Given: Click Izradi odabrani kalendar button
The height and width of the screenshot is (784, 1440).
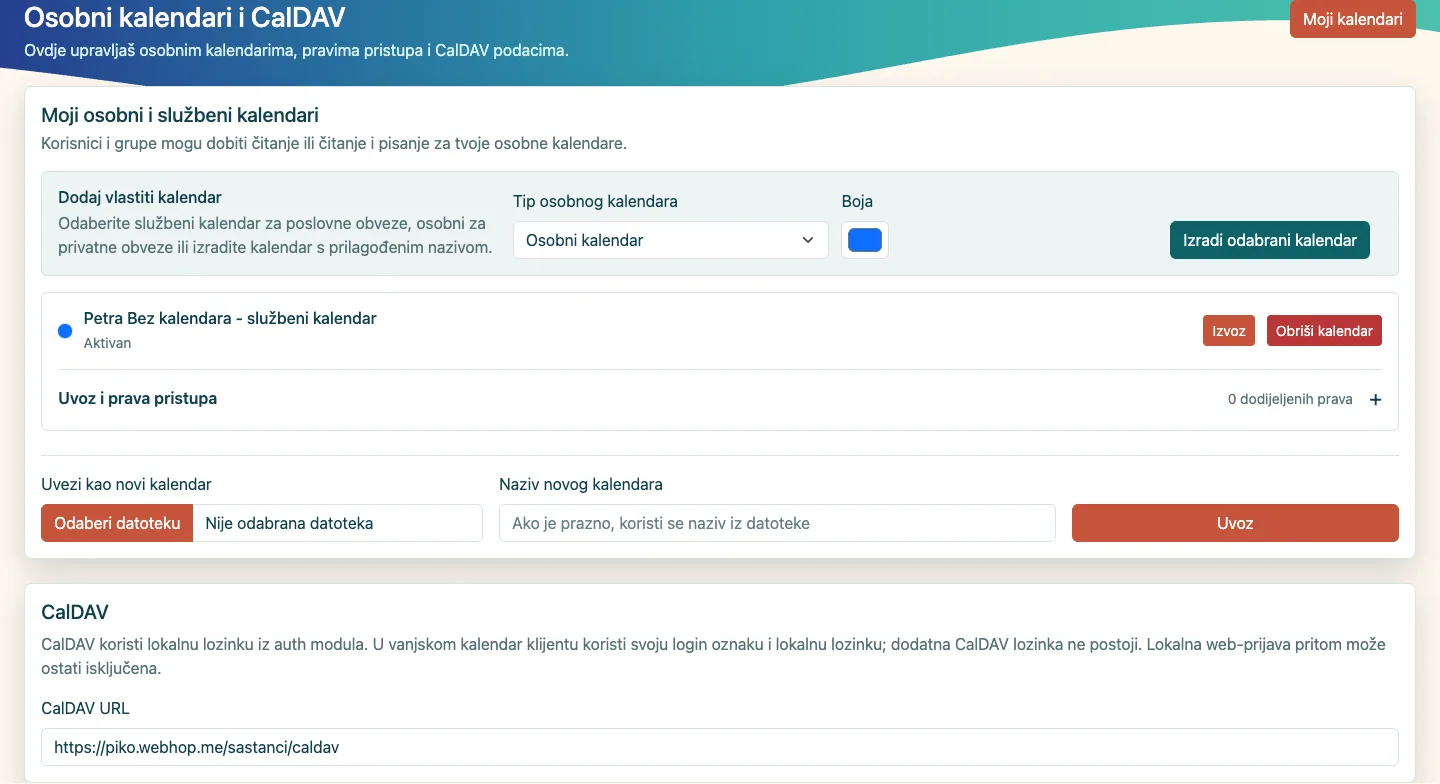Looking at the screenshot, I should pos(1270,240).
